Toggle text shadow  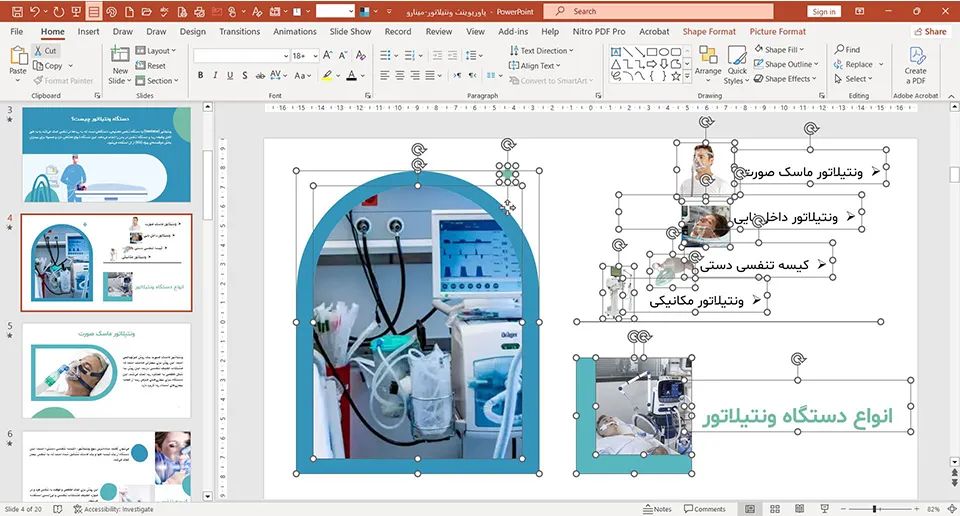tap(244, 75)
